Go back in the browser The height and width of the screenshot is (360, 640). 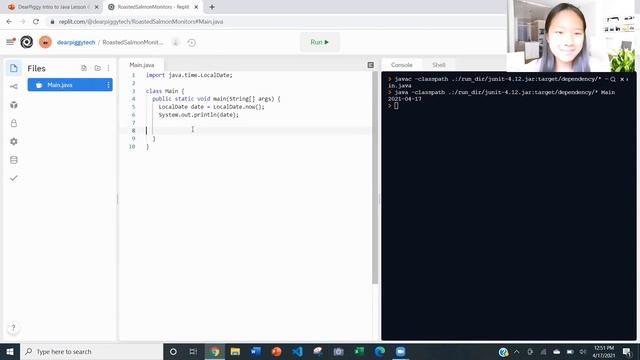coord(9,22)
